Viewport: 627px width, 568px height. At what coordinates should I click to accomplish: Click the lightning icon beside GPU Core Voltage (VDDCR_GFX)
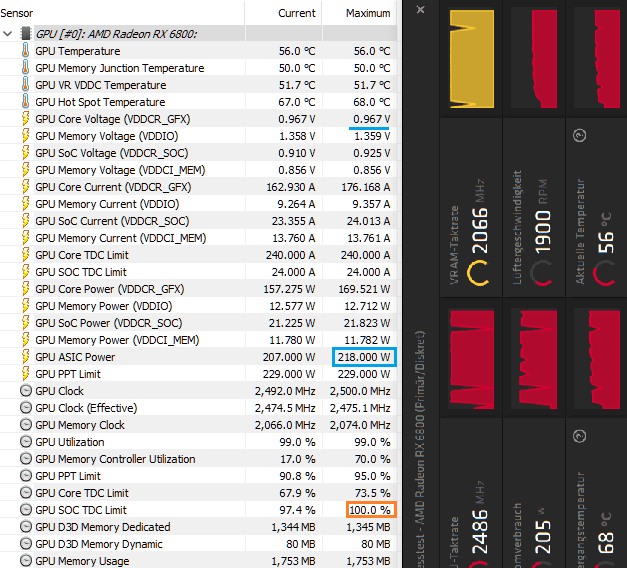click(26, 119)
